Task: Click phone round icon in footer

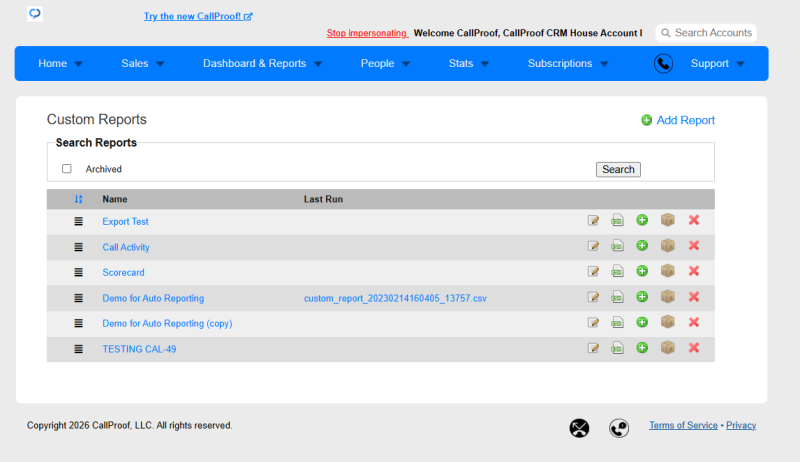Action: pyautogui.click(x=619, y=428)
